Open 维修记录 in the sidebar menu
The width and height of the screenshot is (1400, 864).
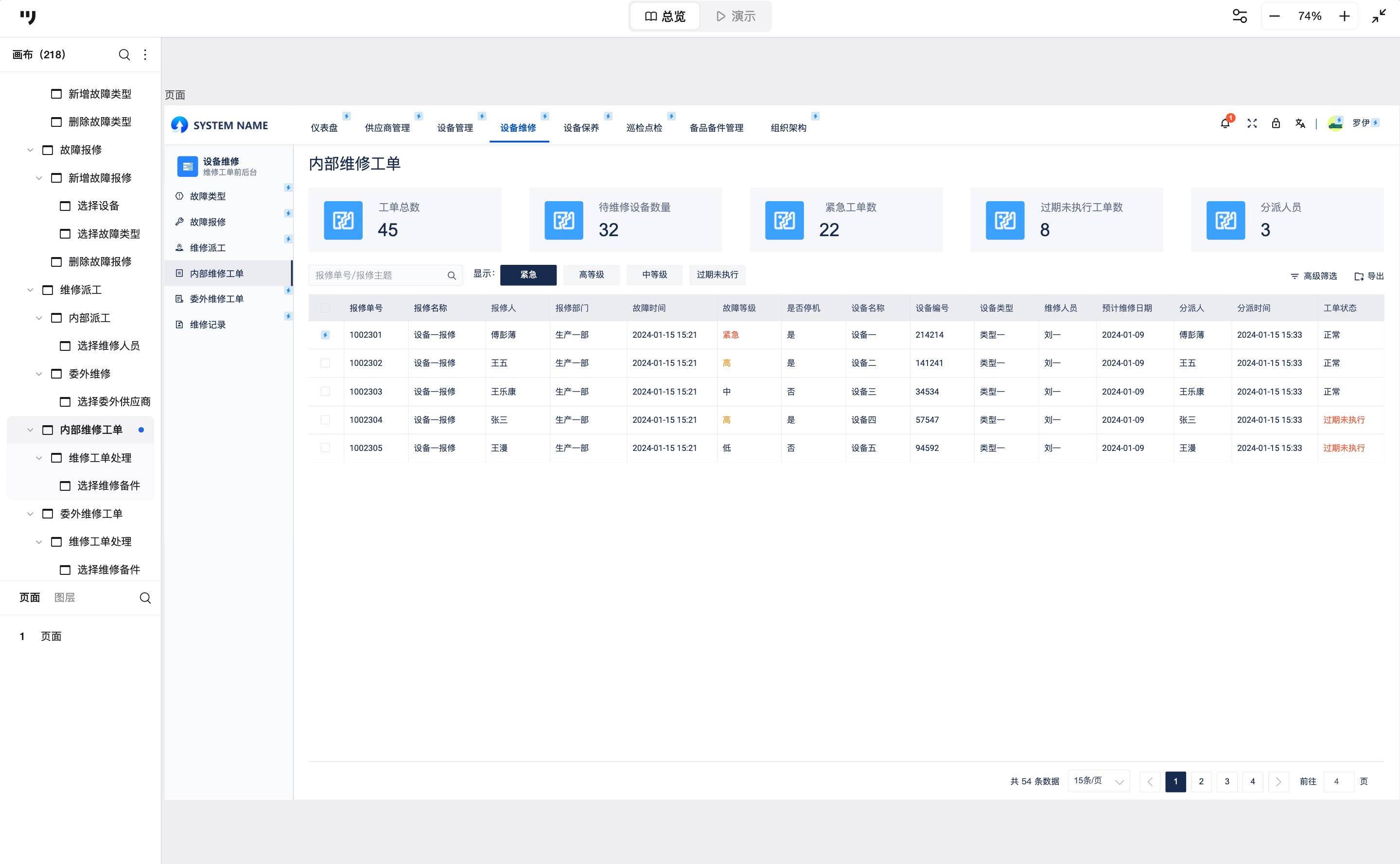point(208,325)
